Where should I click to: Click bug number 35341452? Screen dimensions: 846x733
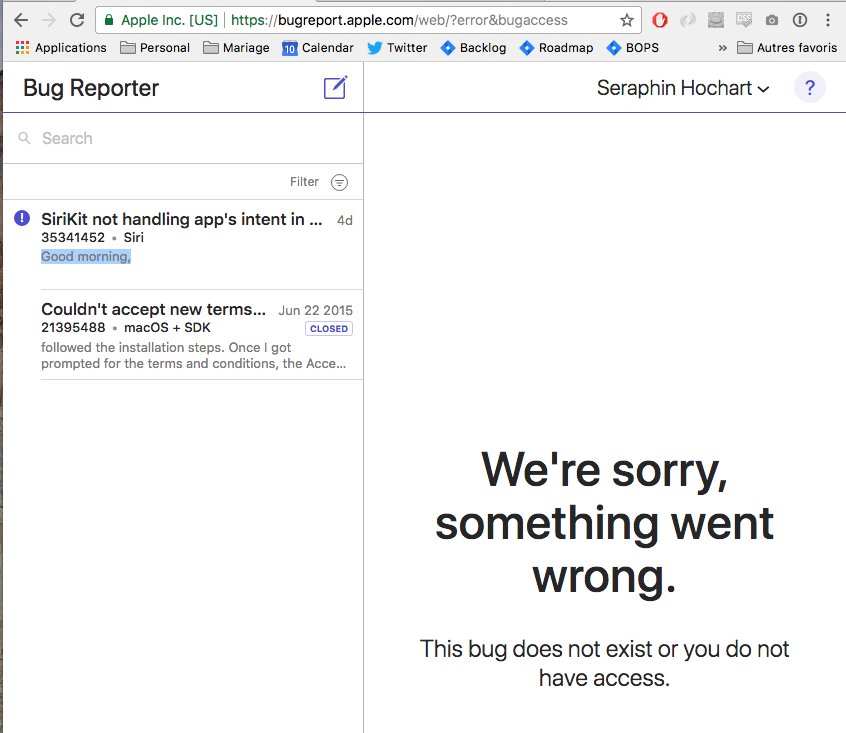pos(73,237)
